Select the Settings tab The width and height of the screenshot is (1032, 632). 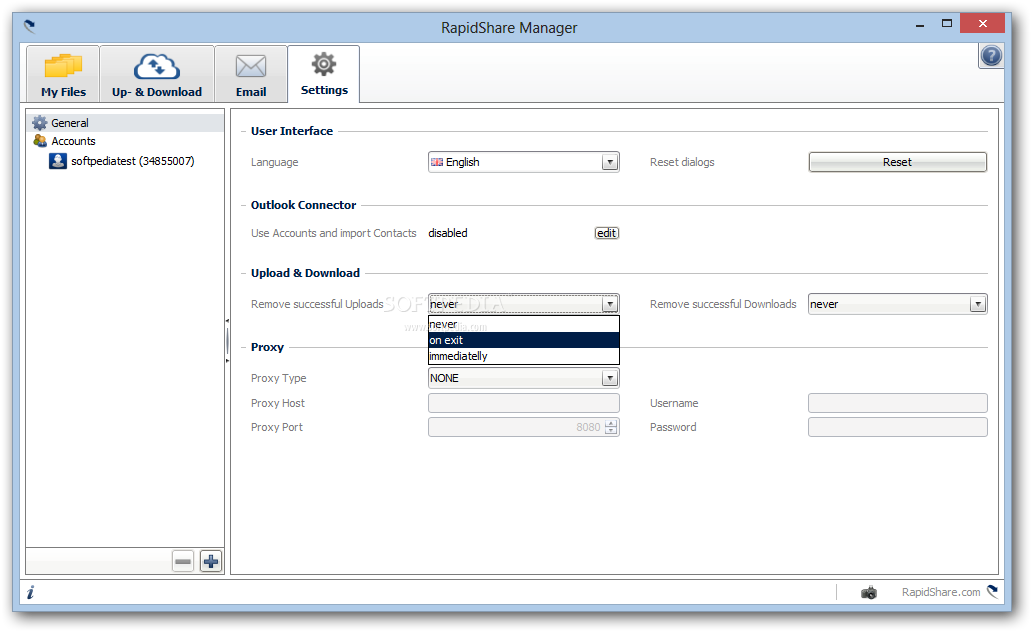[324, 74]
